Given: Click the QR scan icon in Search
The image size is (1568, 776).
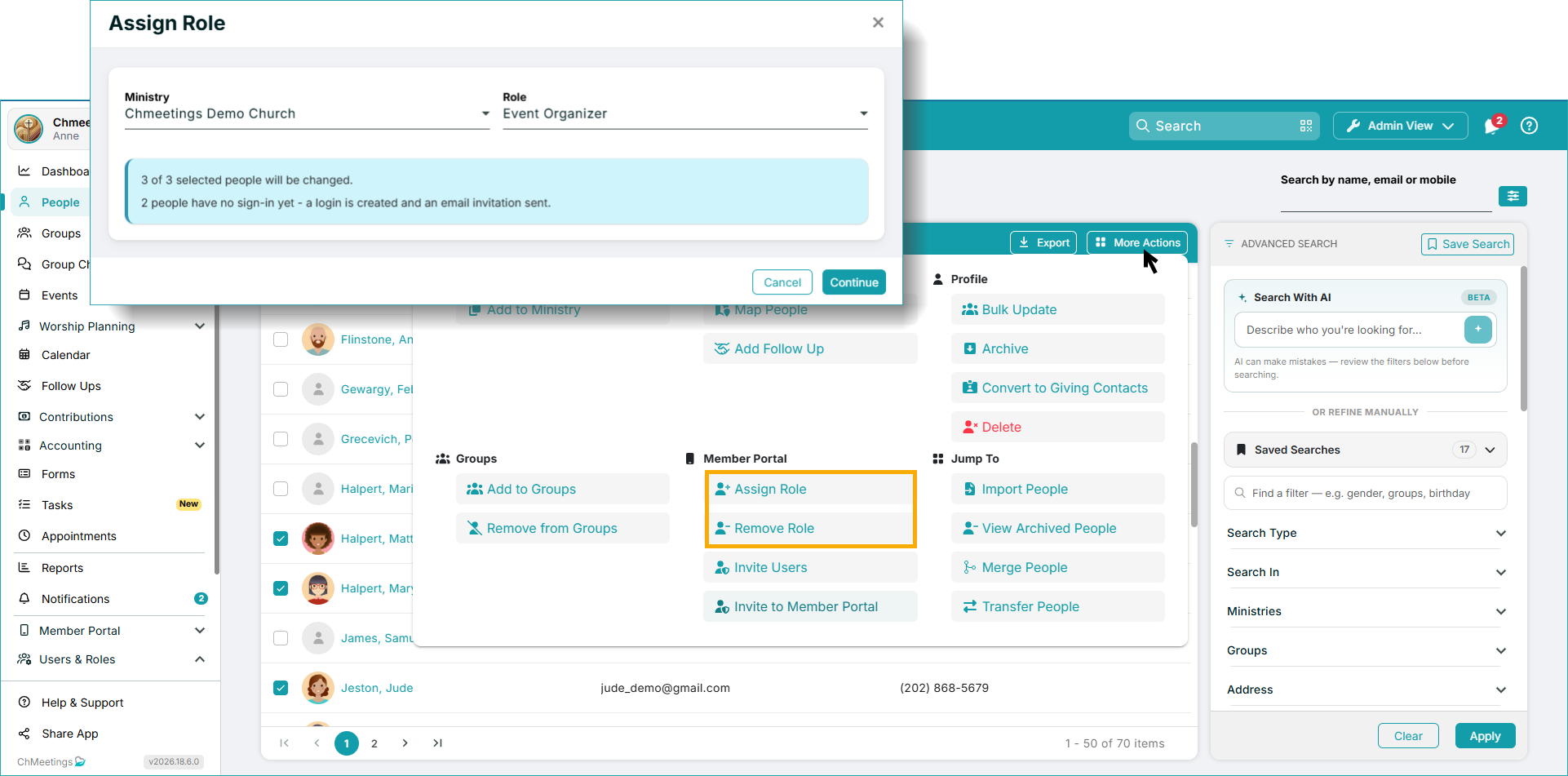Looking at the screenshot, I should [x=1305, y=126].
